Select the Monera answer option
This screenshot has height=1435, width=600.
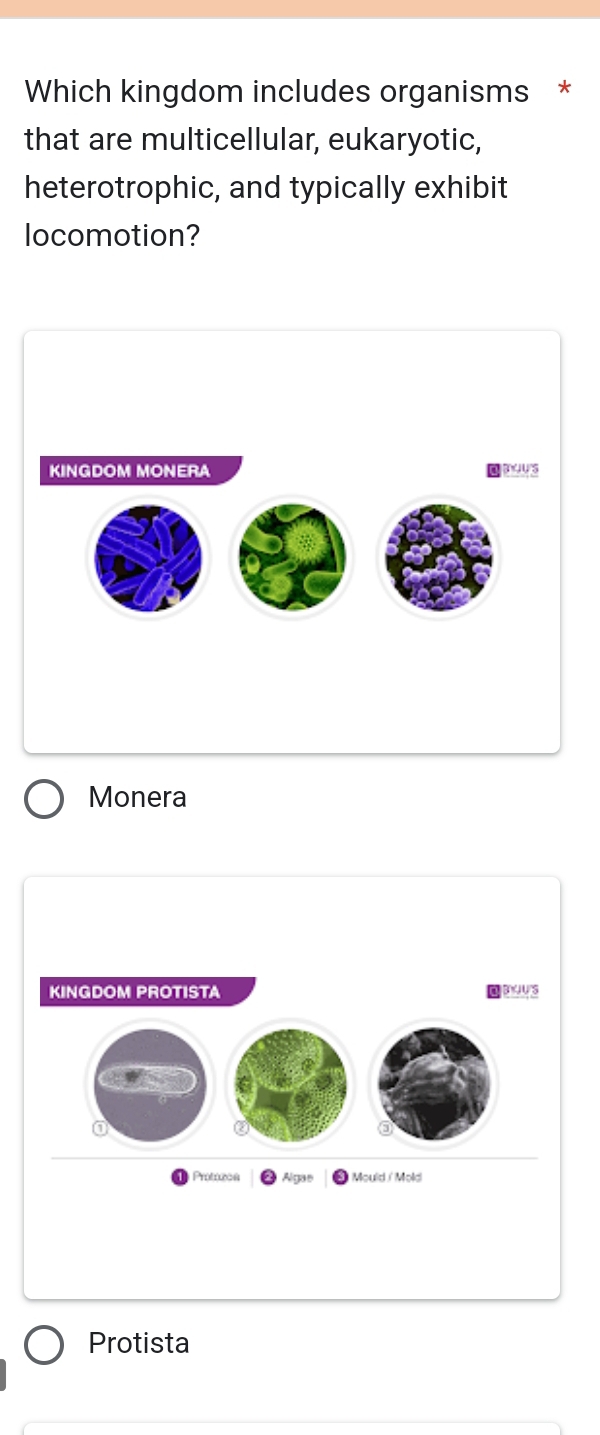click(x=44, y=798)
